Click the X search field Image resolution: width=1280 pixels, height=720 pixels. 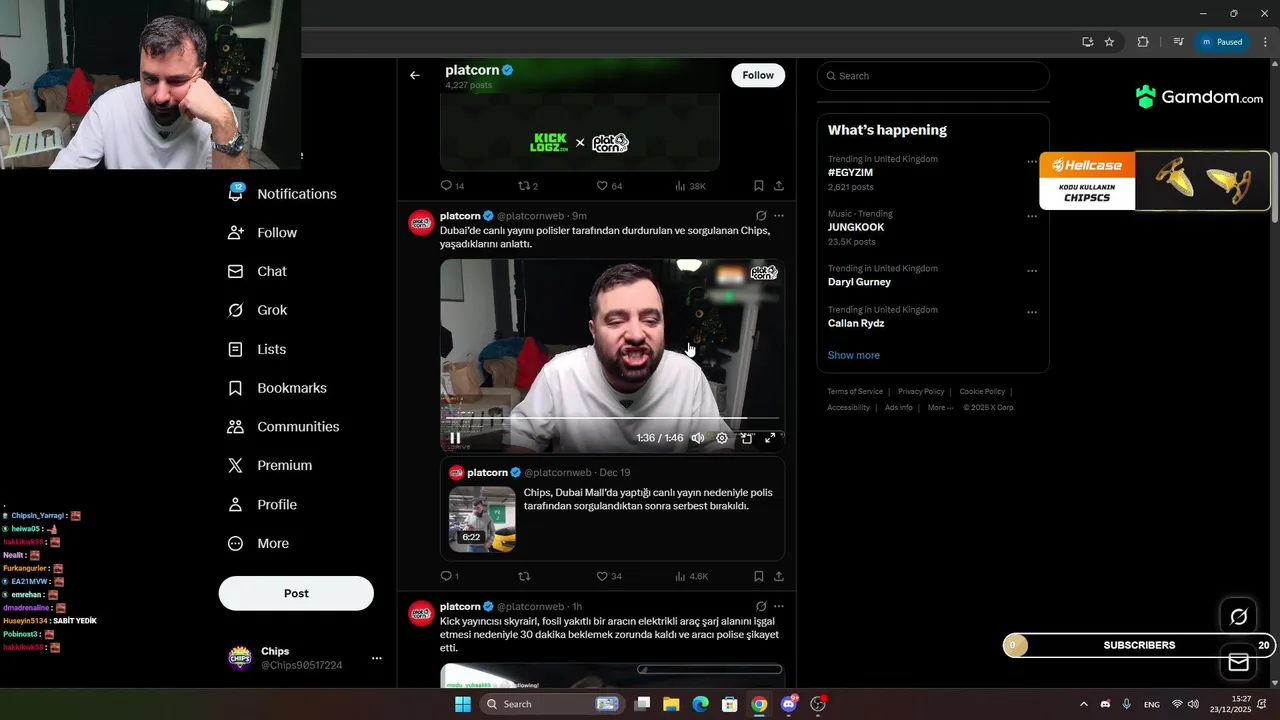[x=933, y=76]
